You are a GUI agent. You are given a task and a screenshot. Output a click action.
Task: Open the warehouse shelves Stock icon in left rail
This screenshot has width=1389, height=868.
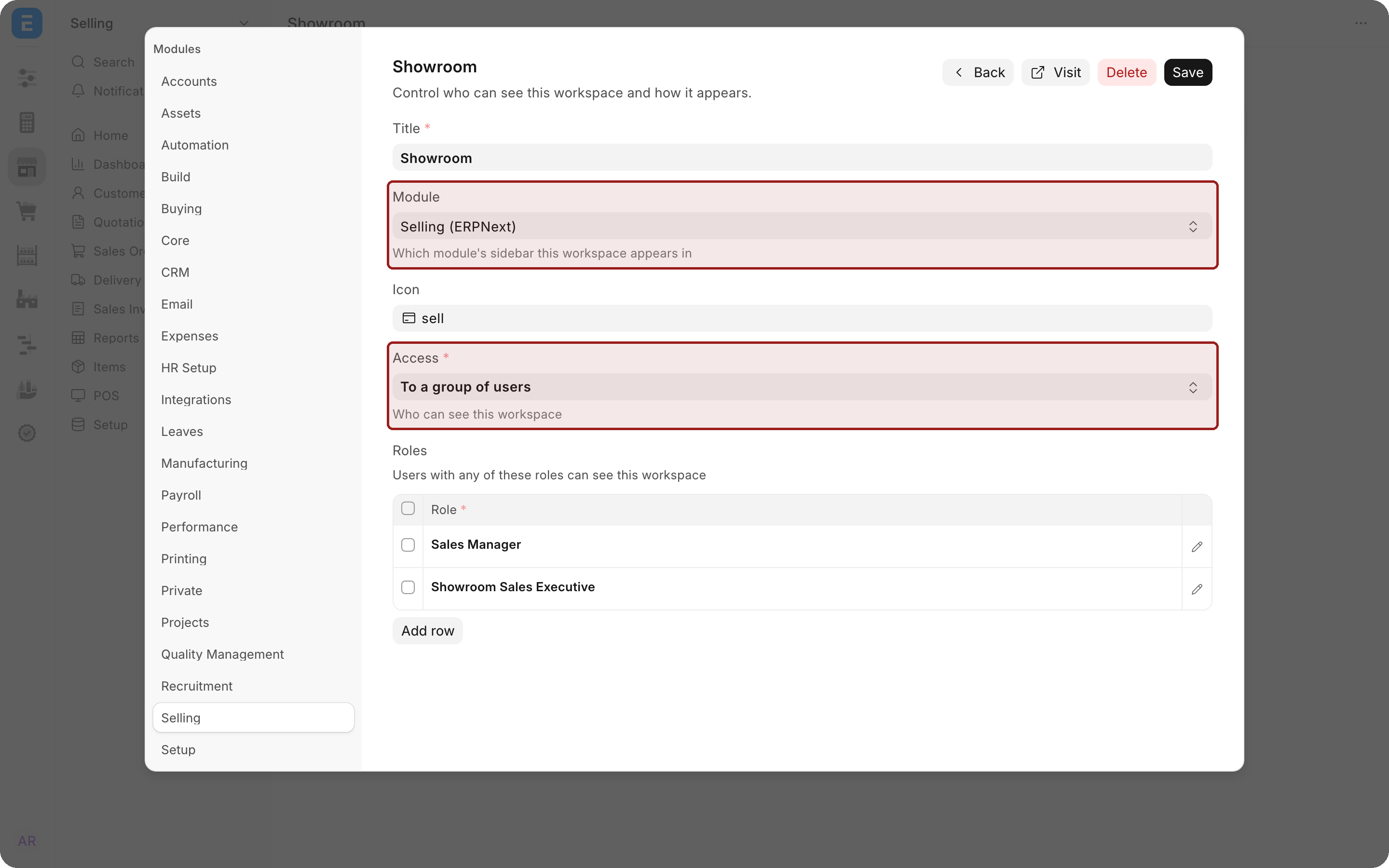(27, 255)
